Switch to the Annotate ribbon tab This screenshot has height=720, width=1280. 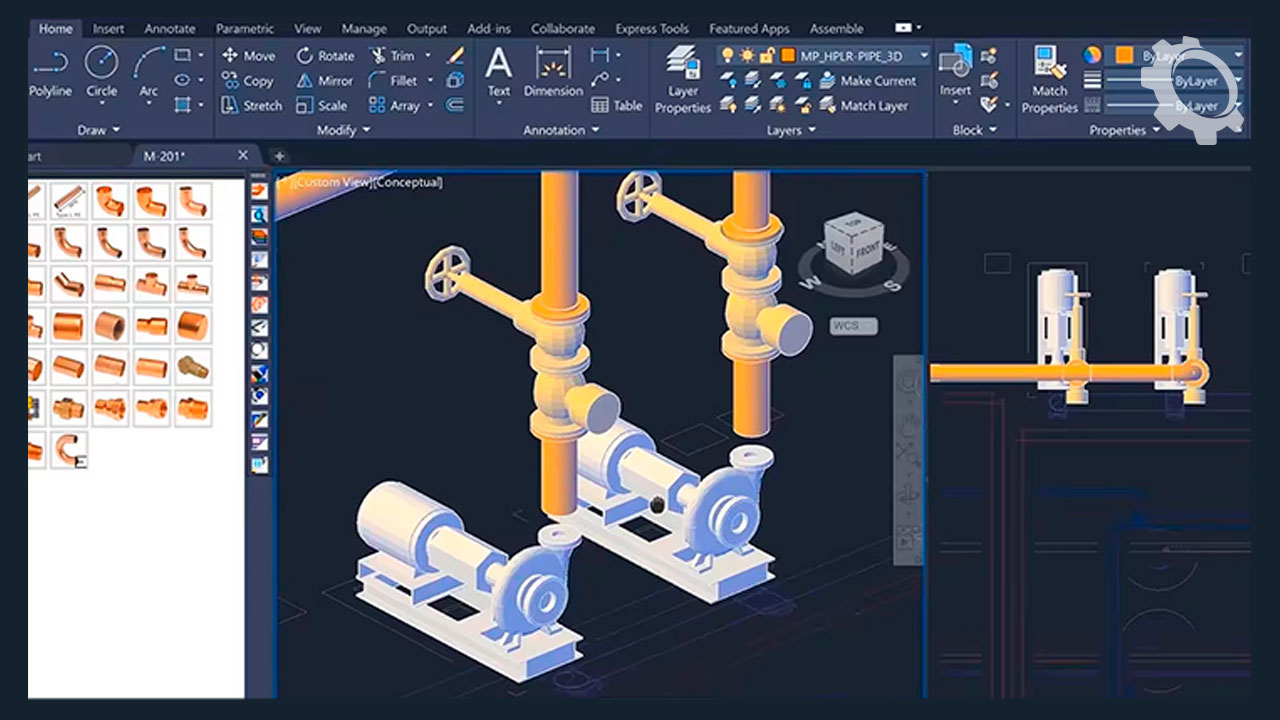pos(169,29)
